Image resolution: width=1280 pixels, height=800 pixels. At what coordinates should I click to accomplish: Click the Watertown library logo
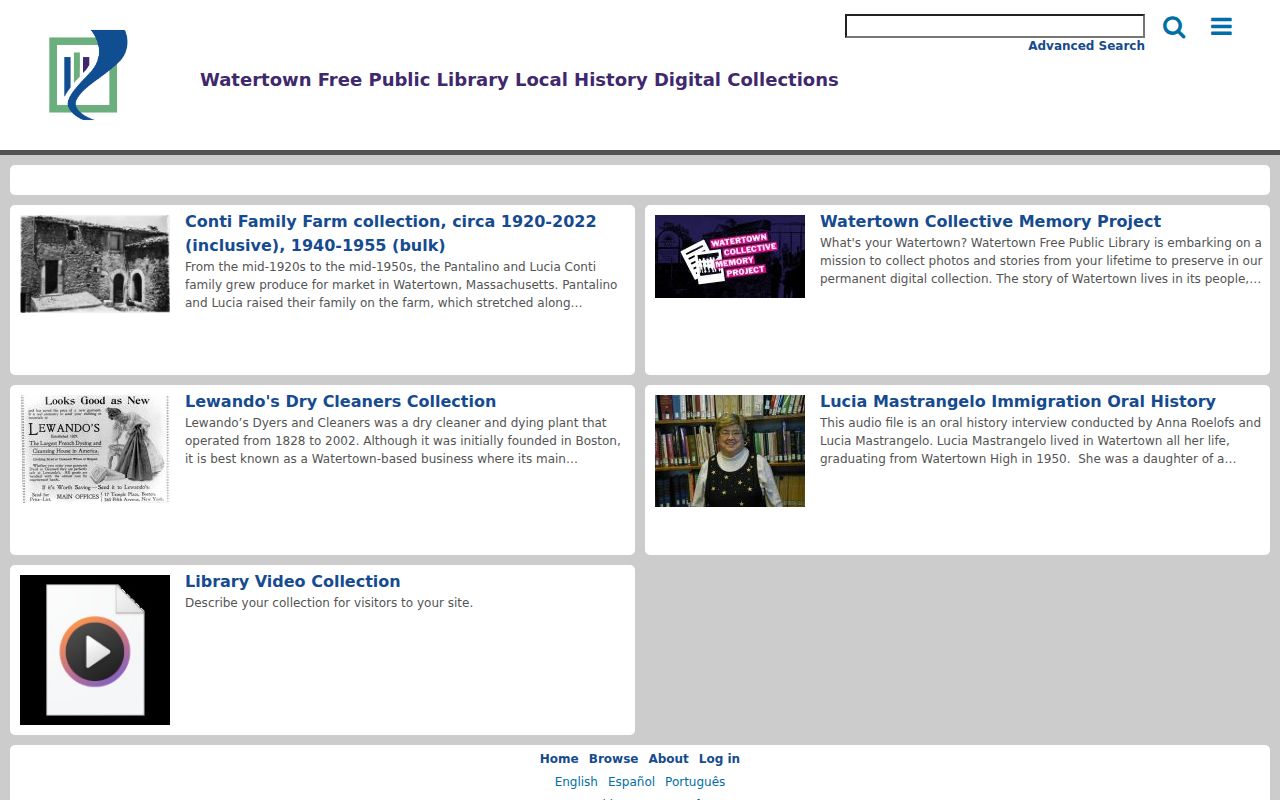pos(88,75)
